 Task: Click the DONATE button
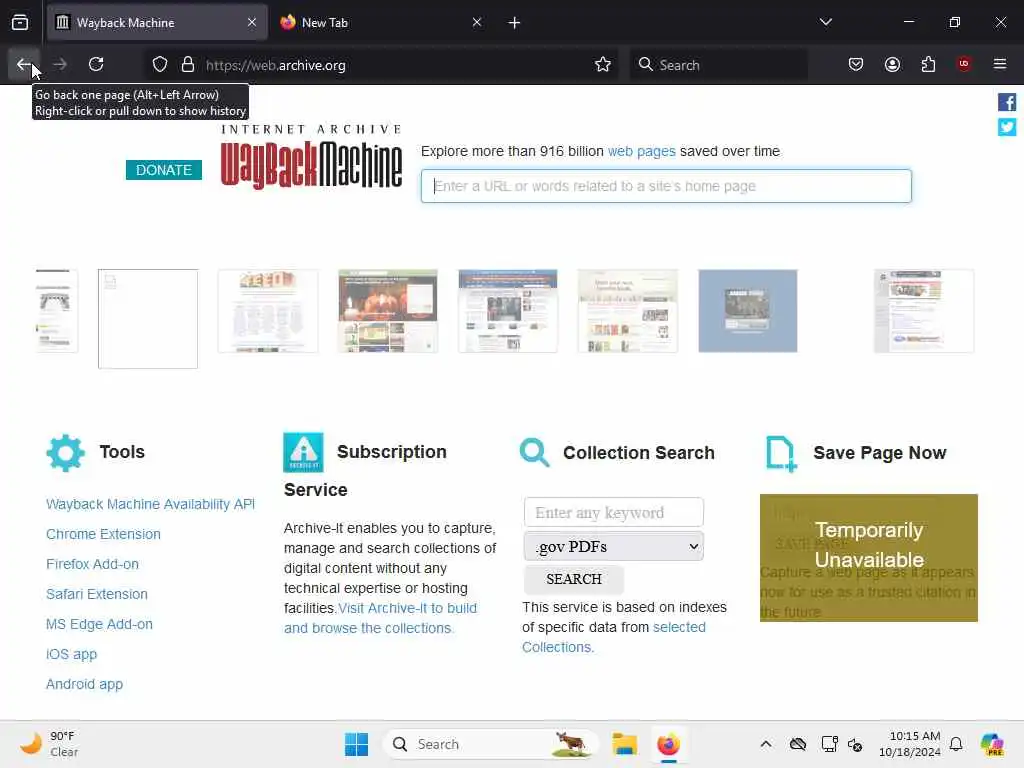pos(163,170)
